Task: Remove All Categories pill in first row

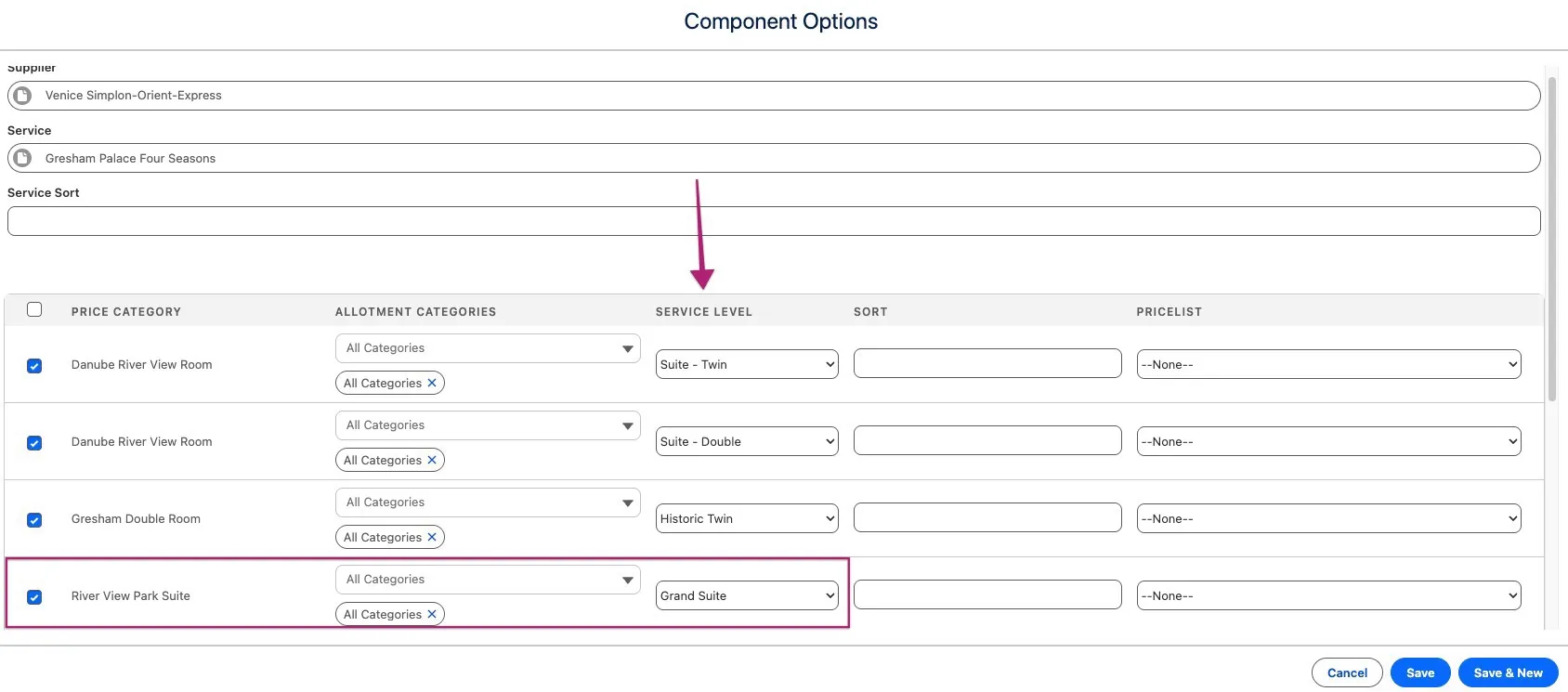Action: click(x=432, y=383)
